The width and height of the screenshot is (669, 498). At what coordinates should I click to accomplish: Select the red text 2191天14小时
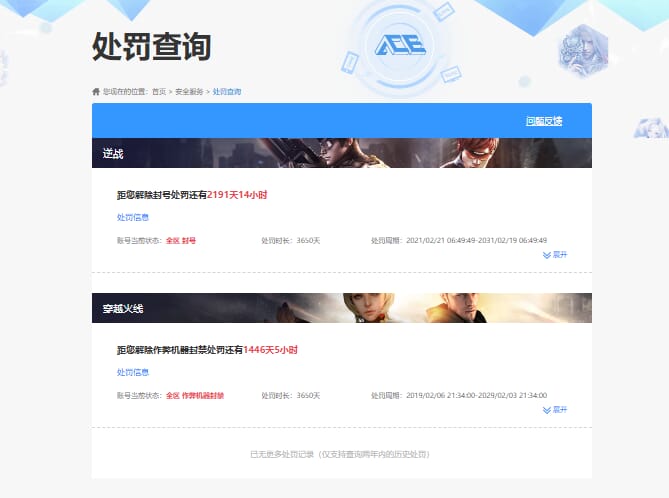[237, 195]
